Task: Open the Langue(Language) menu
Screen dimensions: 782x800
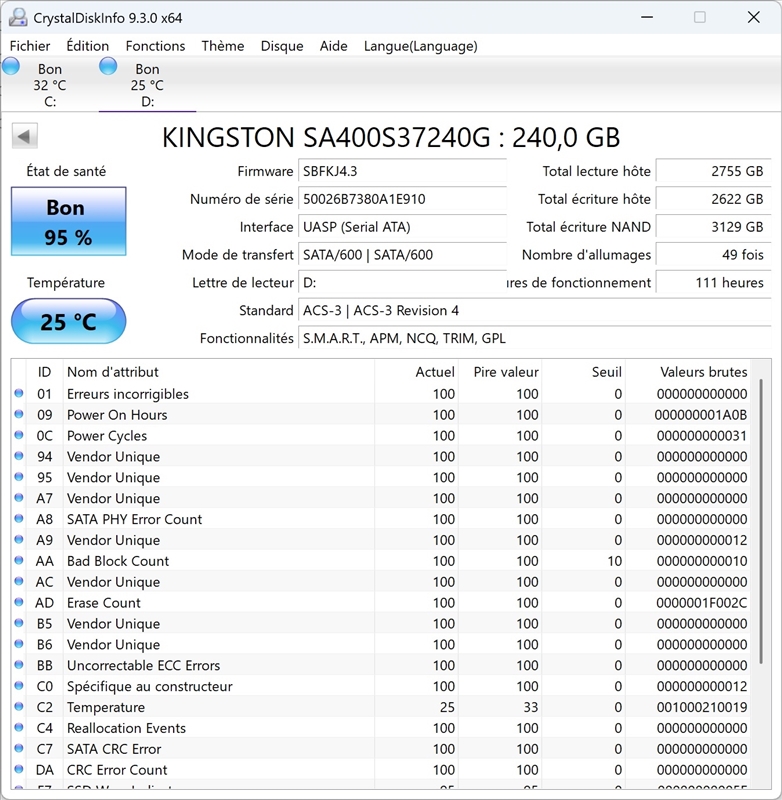Action: pos(420,46)
